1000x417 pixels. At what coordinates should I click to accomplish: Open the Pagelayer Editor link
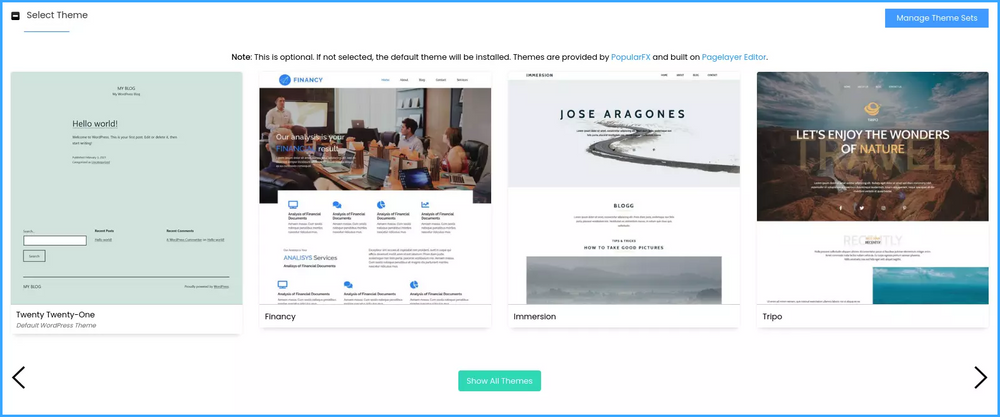[x=734, y=57]
